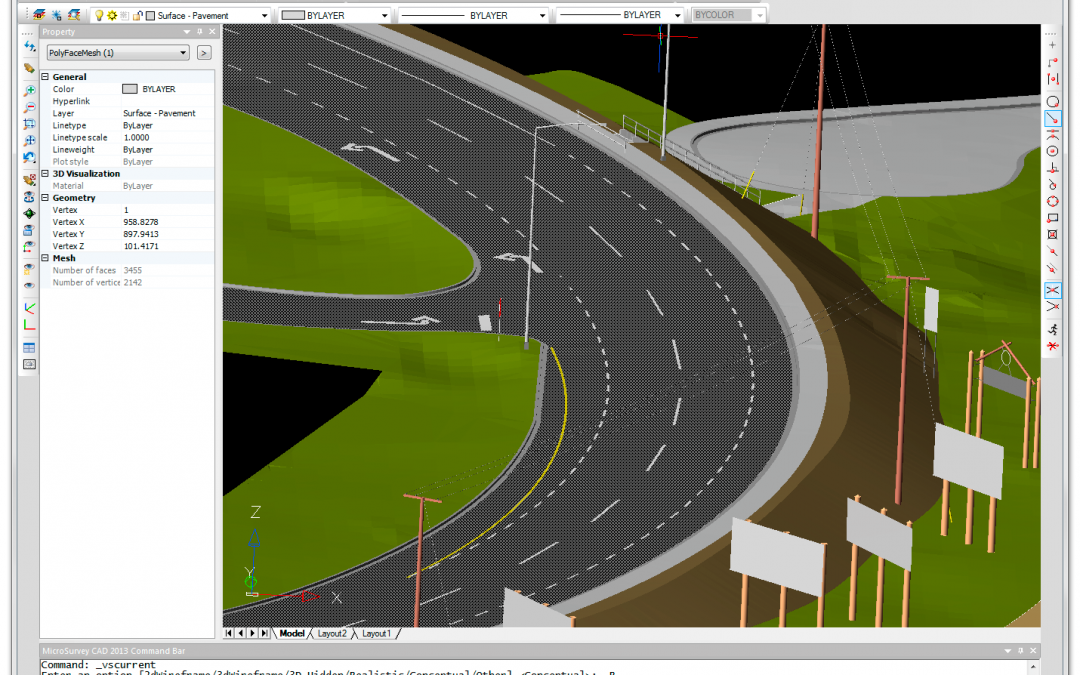Collapse the General property section

(x=45, y=77)
